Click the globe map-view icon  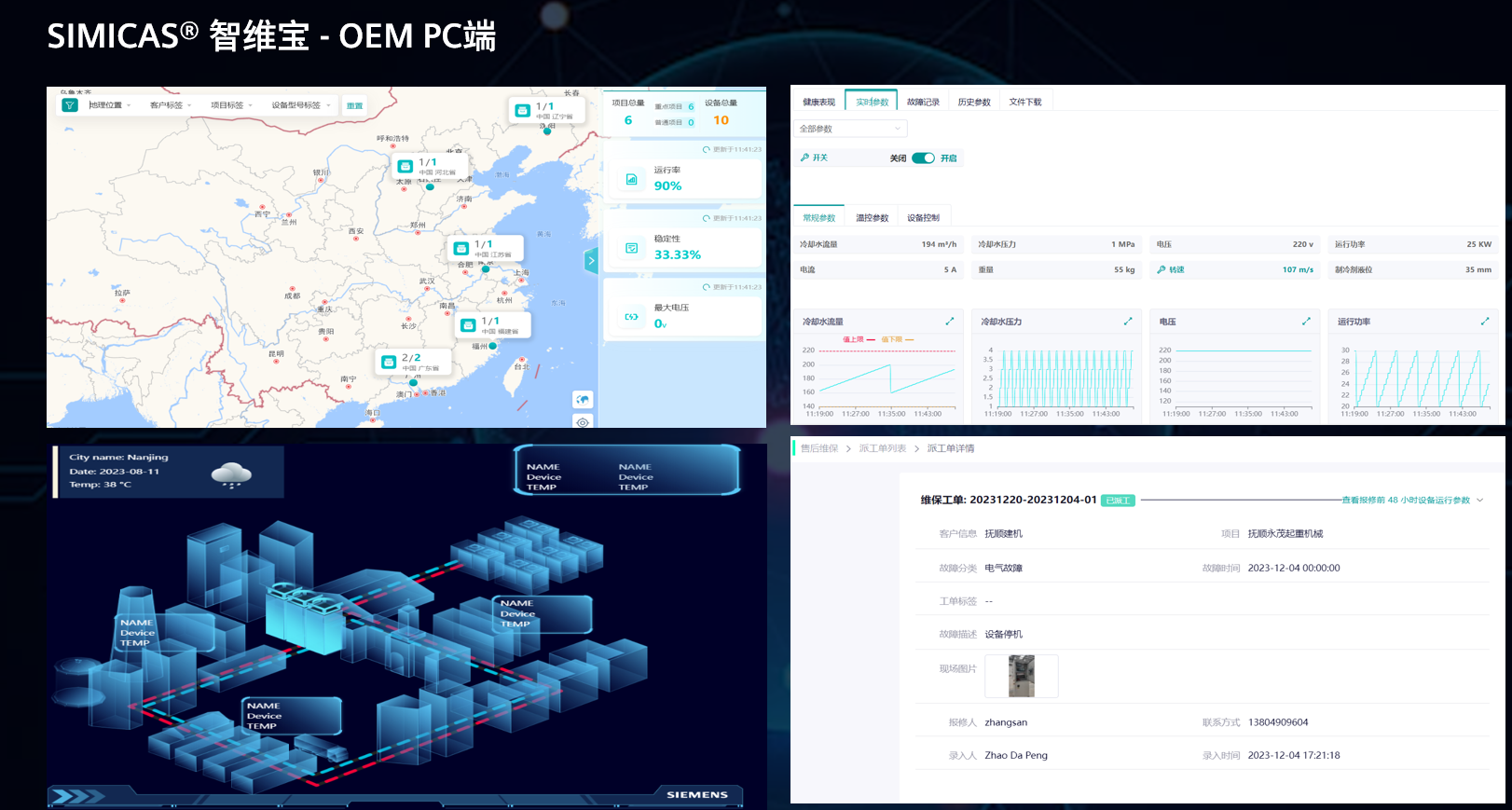[583, 399]
